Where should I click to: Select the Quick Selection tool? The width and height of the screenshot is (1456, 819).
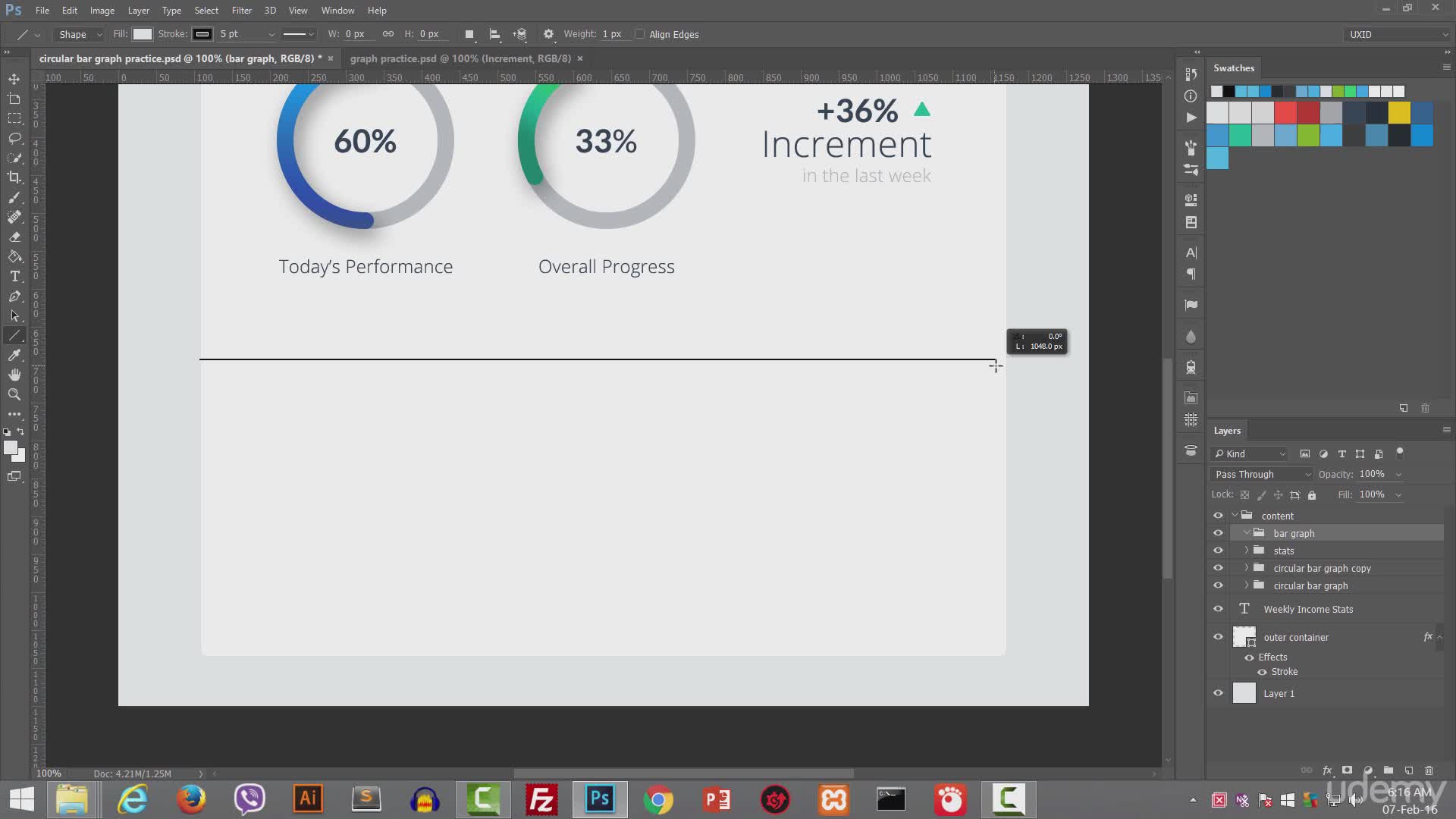click(14, 158)
